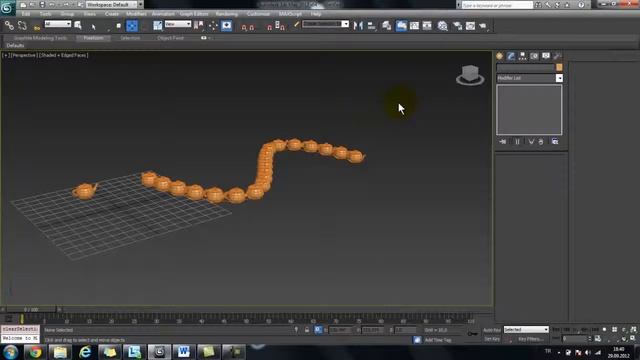Switch to the Utilities command panel
Image resolution: width=640 pixels, height=360 pixels.
557,56
